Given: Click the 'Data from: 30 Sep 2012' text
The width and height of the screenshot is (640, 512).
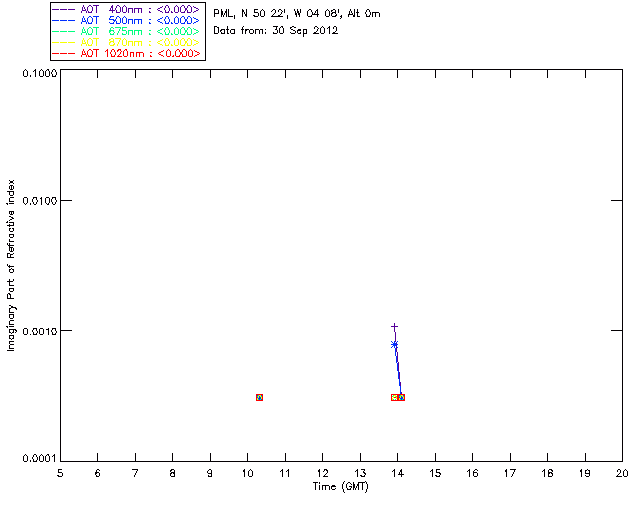Looking at the screenshot, I should pos(276,31).
